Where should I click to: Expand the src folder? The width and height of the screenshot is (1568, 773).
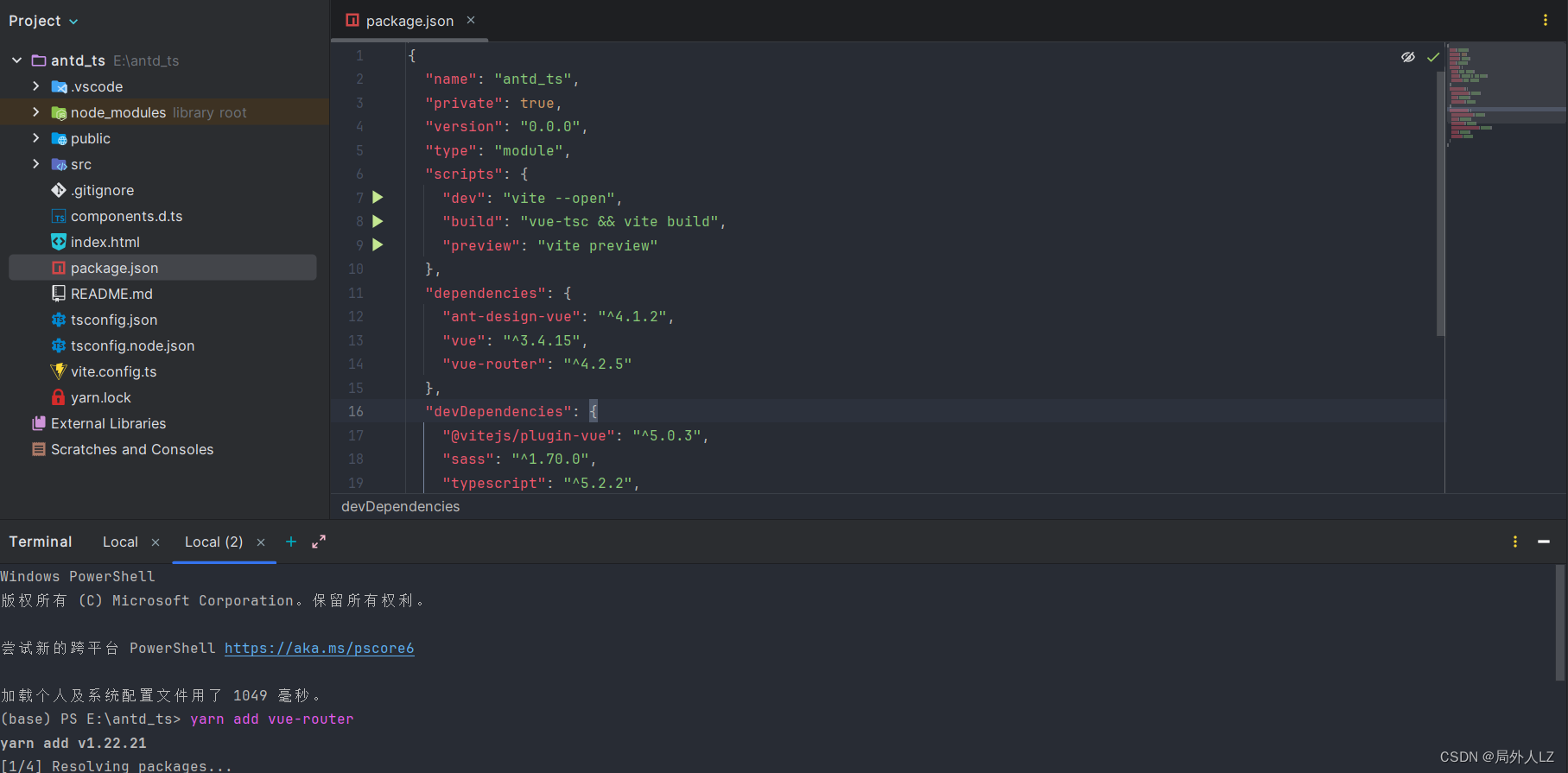[35, 164]
